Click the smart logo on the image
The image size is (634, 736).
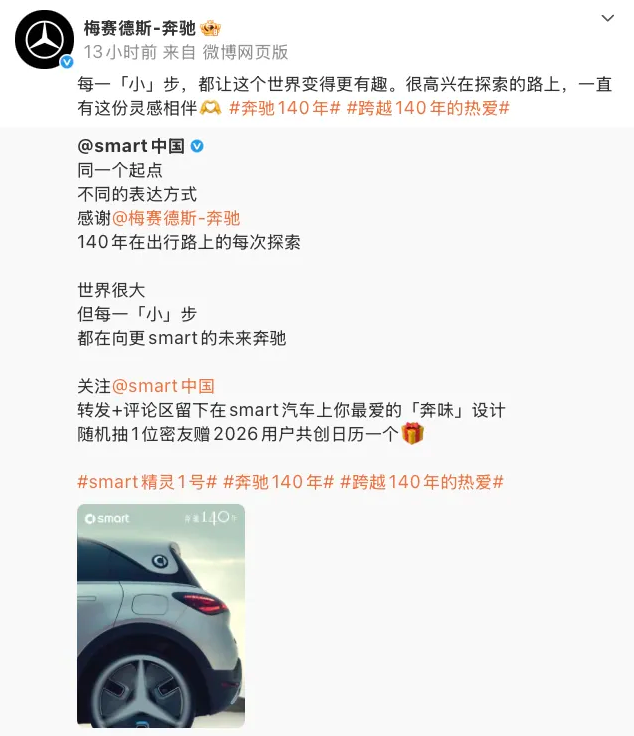click(x=107, y=519)
